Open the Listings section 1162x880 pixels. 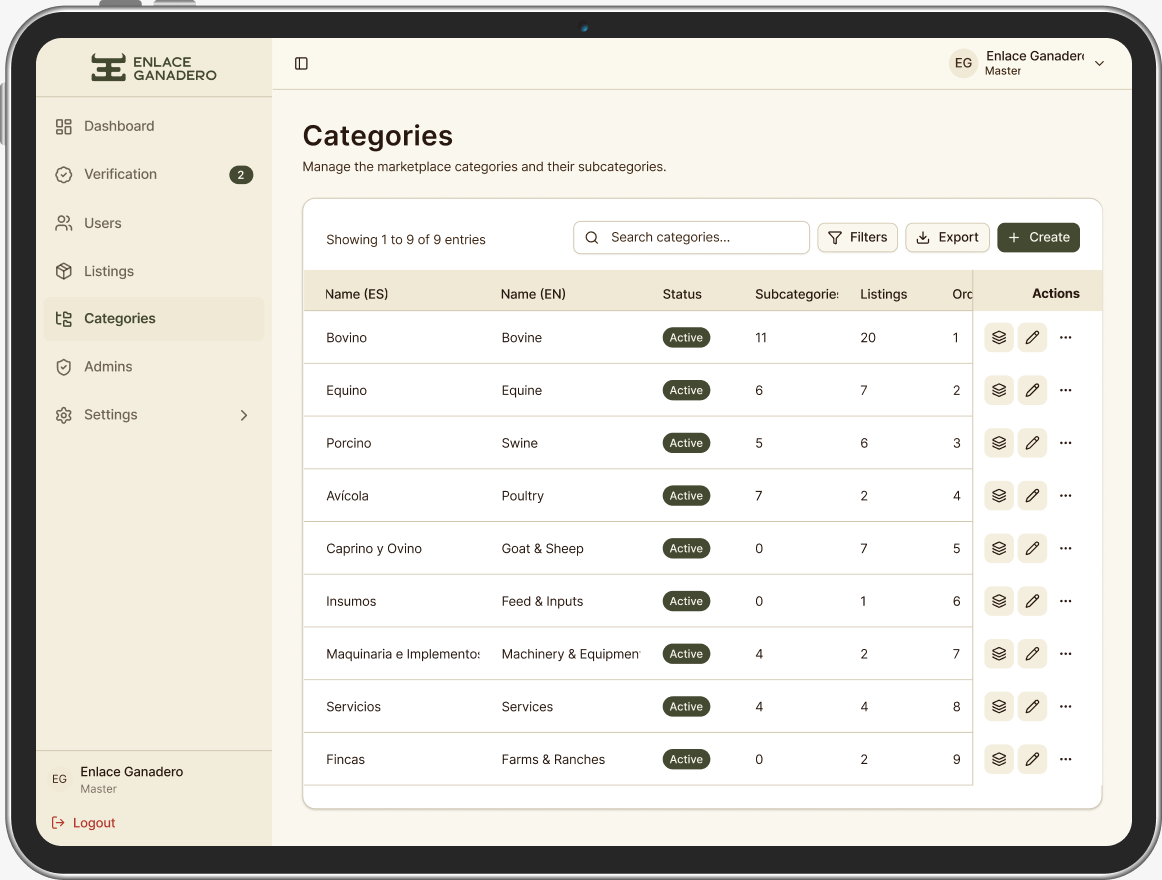(x=153, y=271)
